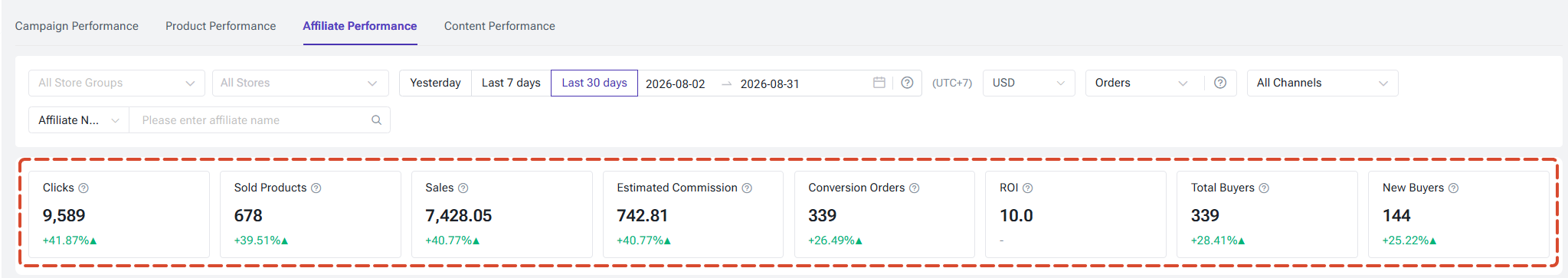Click the ROI info icon
The height and width of the screenshot is (278, 1568).
(x=1028, y=188)
